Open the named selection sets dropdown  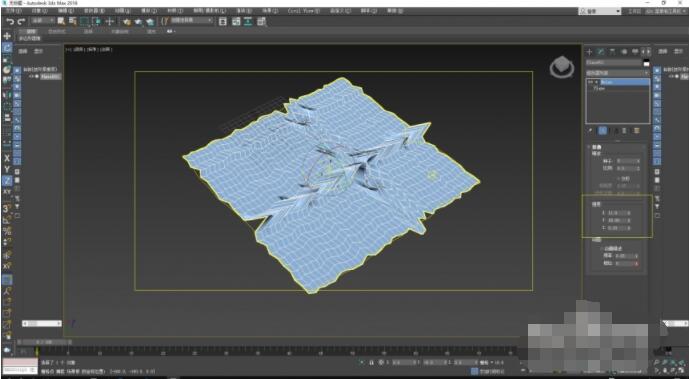[x=192, y=21]
